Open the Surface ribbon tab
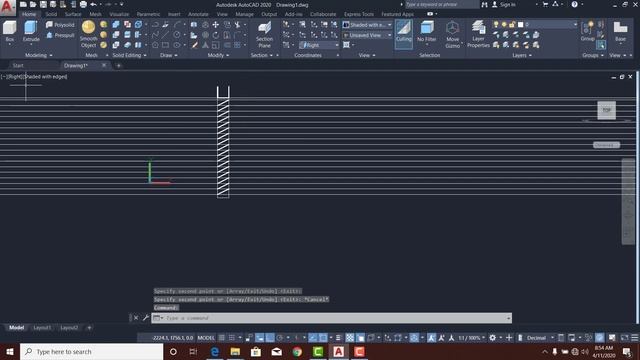This screenshot has width=640, height=360. [73, 14]
